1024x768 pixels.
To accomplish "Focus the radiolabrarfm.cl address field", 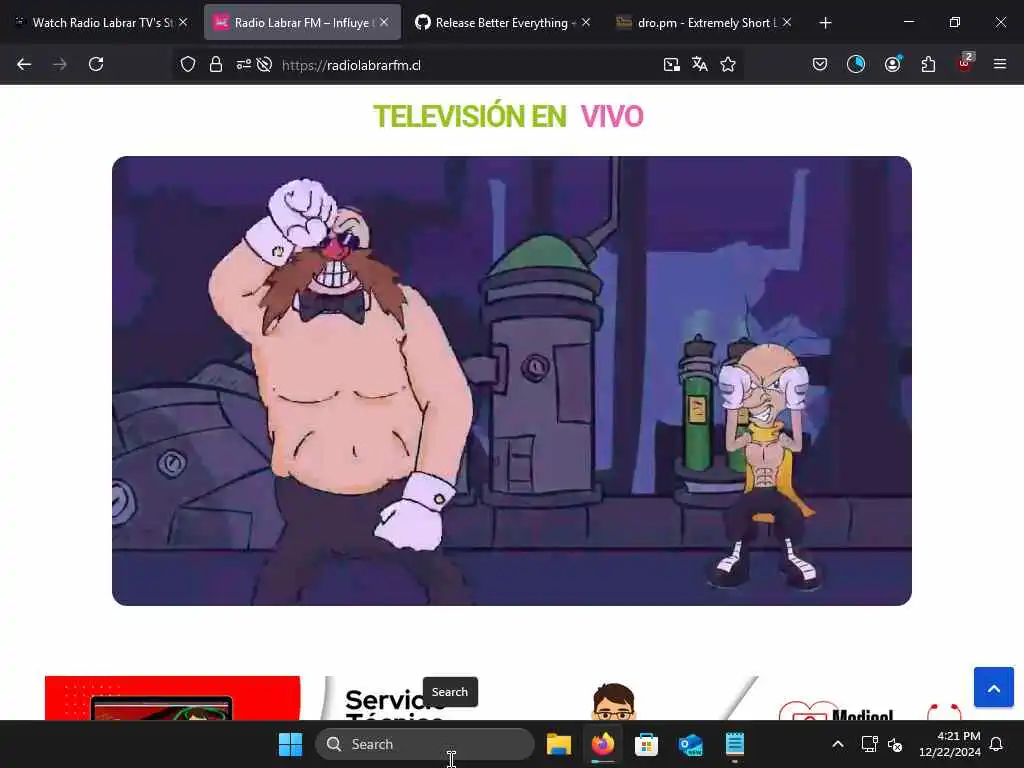I will [457, 65].
